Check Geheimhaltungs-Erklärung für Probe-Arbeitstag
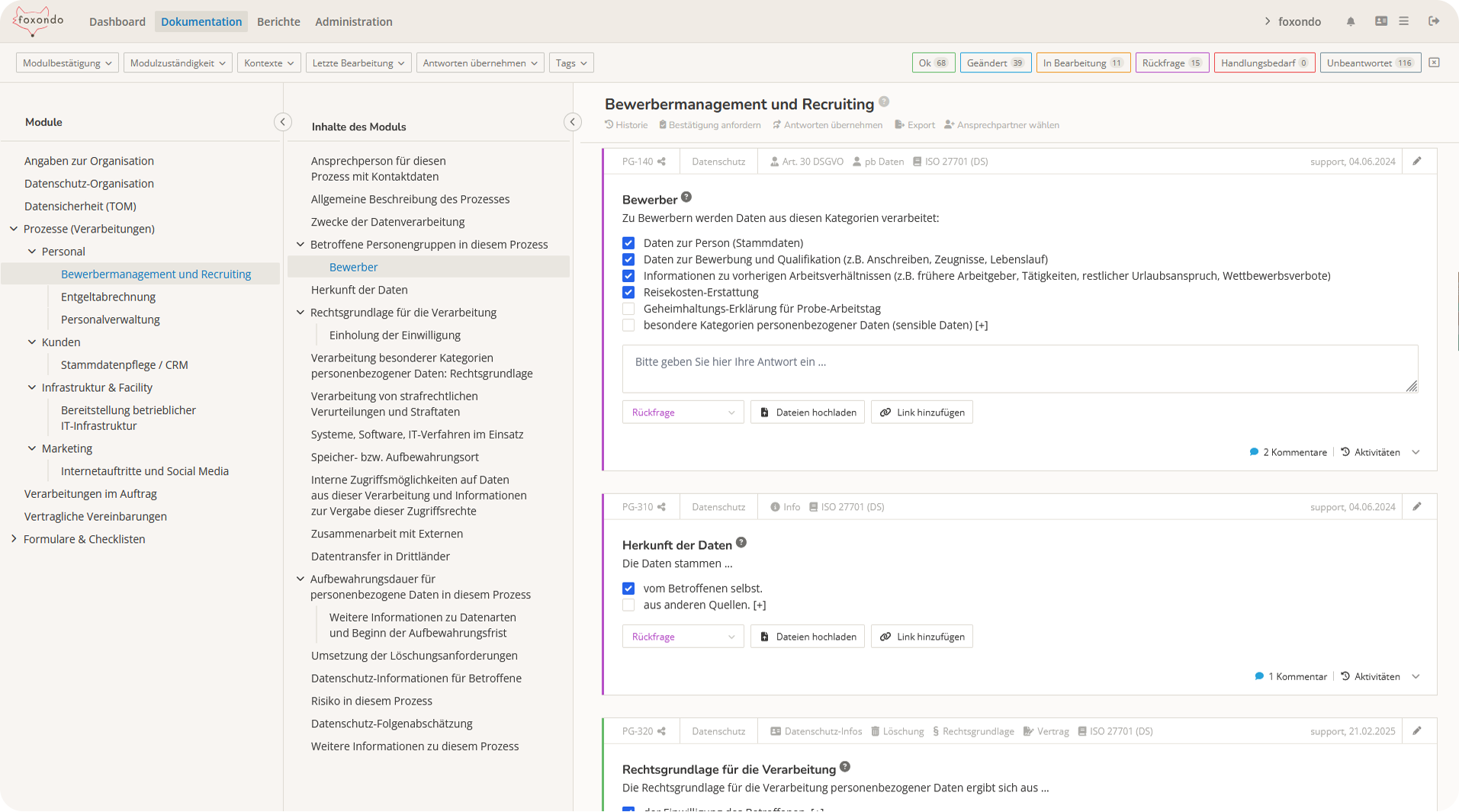Image resolution: width=1459 pixels, height=812 pixels. 628,309
